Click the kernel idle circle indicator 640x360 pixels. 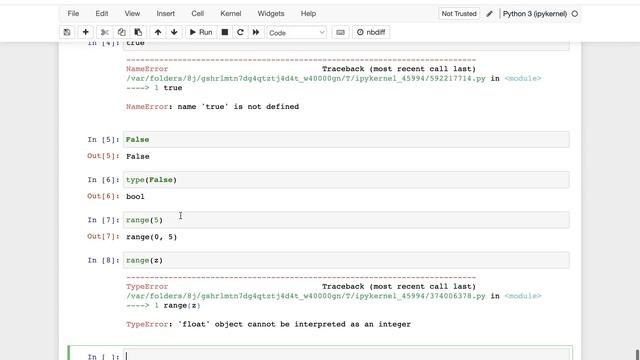pyautogui.click(x=575, y=13)
